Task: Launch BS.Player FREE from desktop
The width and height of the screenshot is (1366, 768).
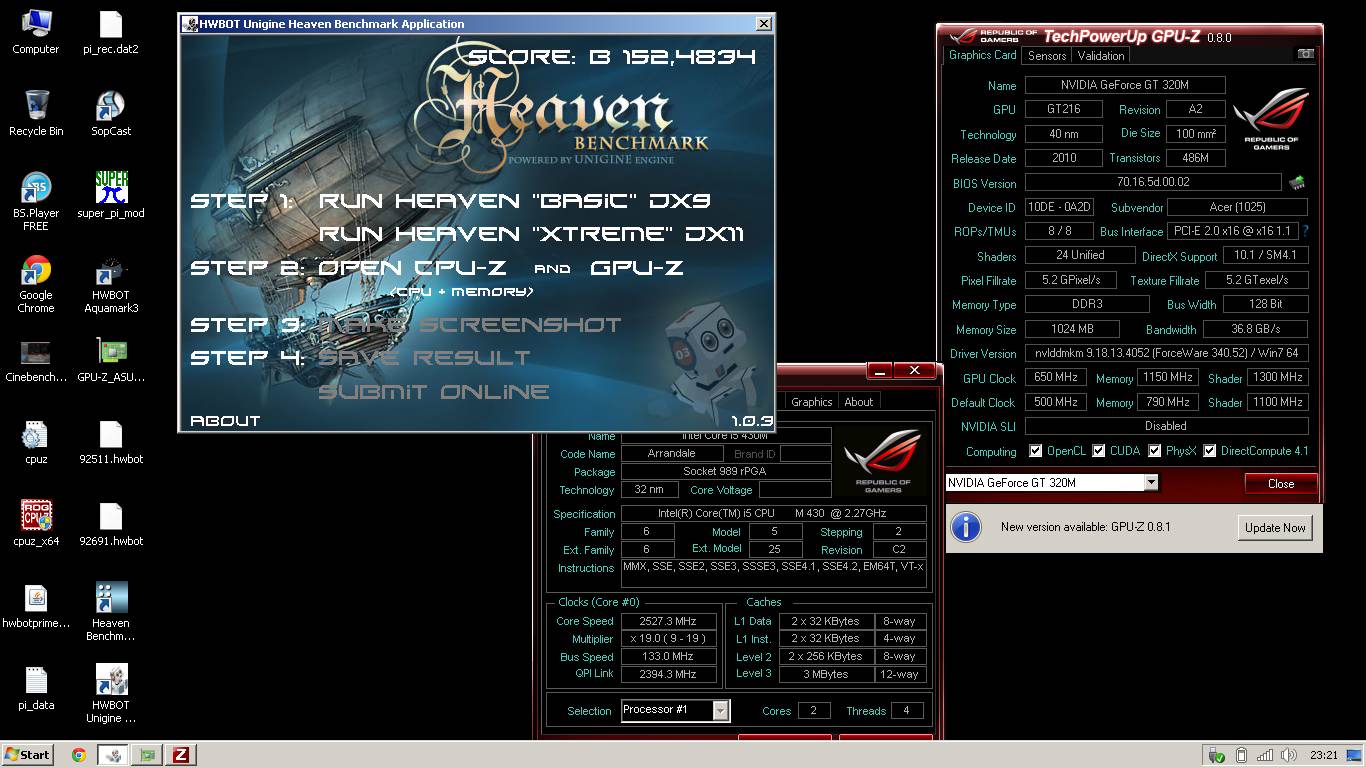Action: [35, 201]
